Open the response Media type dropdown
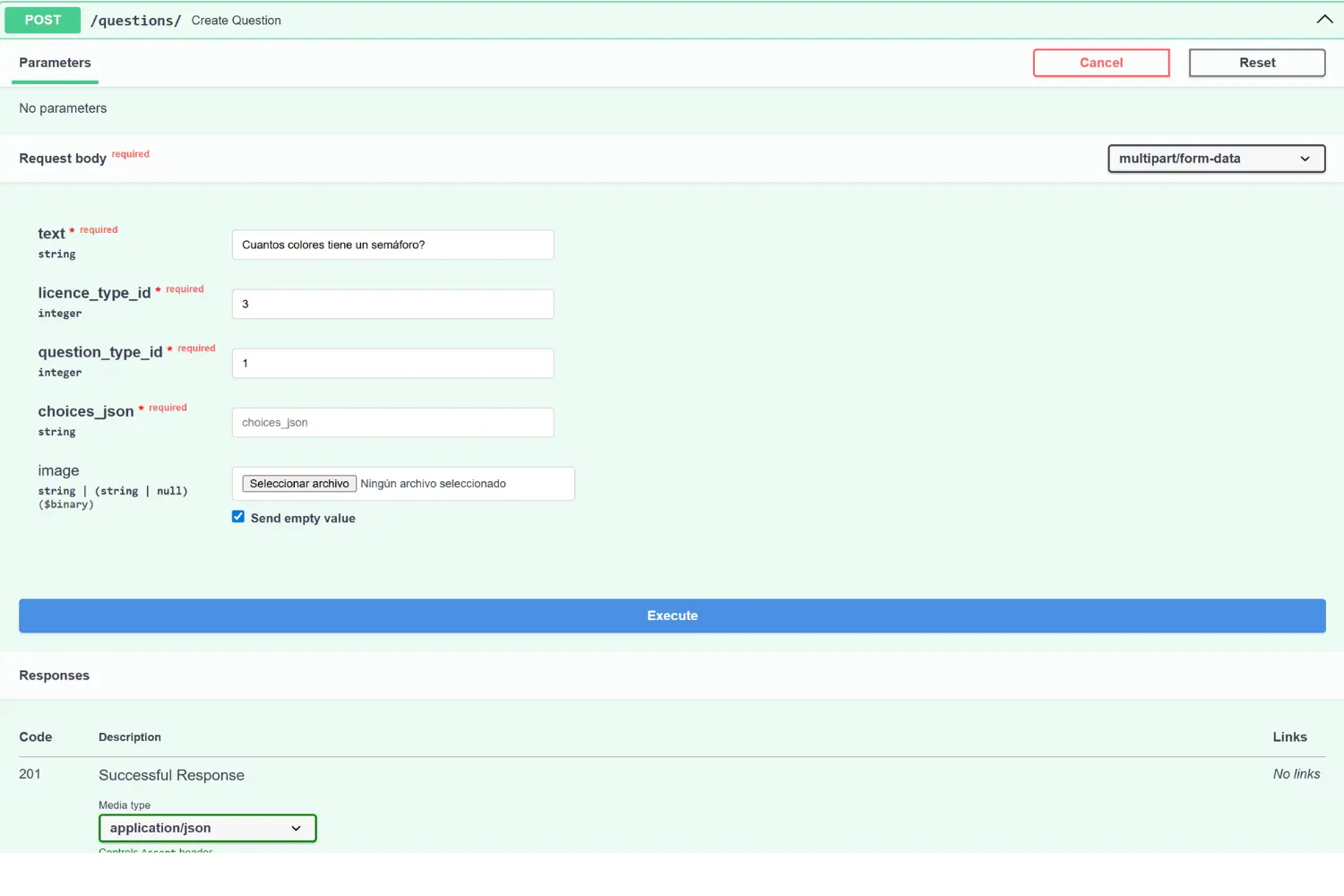1344x896 pixels. (x=207, y=828)
